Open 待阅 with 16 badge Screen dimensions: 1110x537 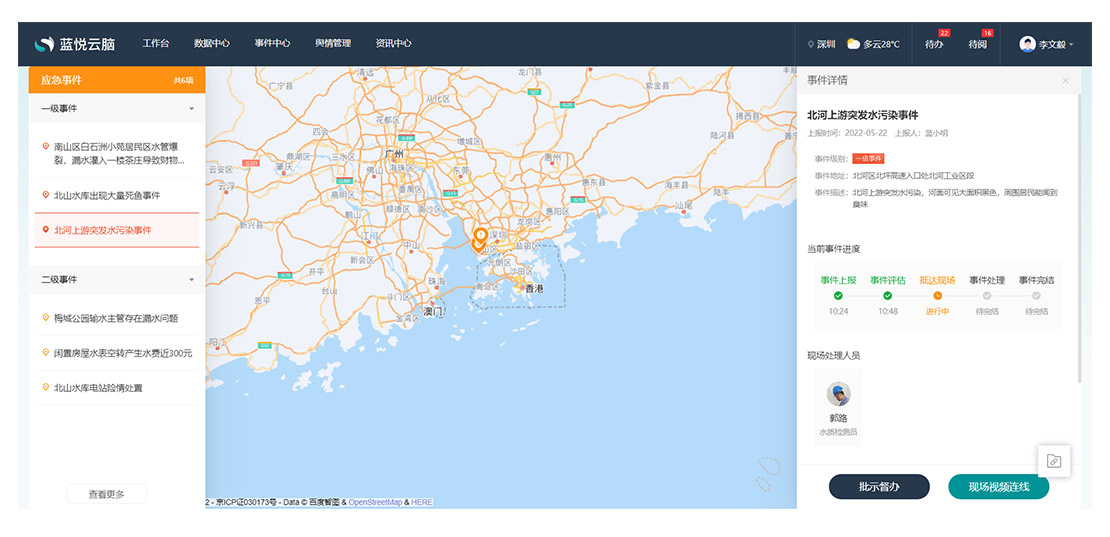(978, 44)
